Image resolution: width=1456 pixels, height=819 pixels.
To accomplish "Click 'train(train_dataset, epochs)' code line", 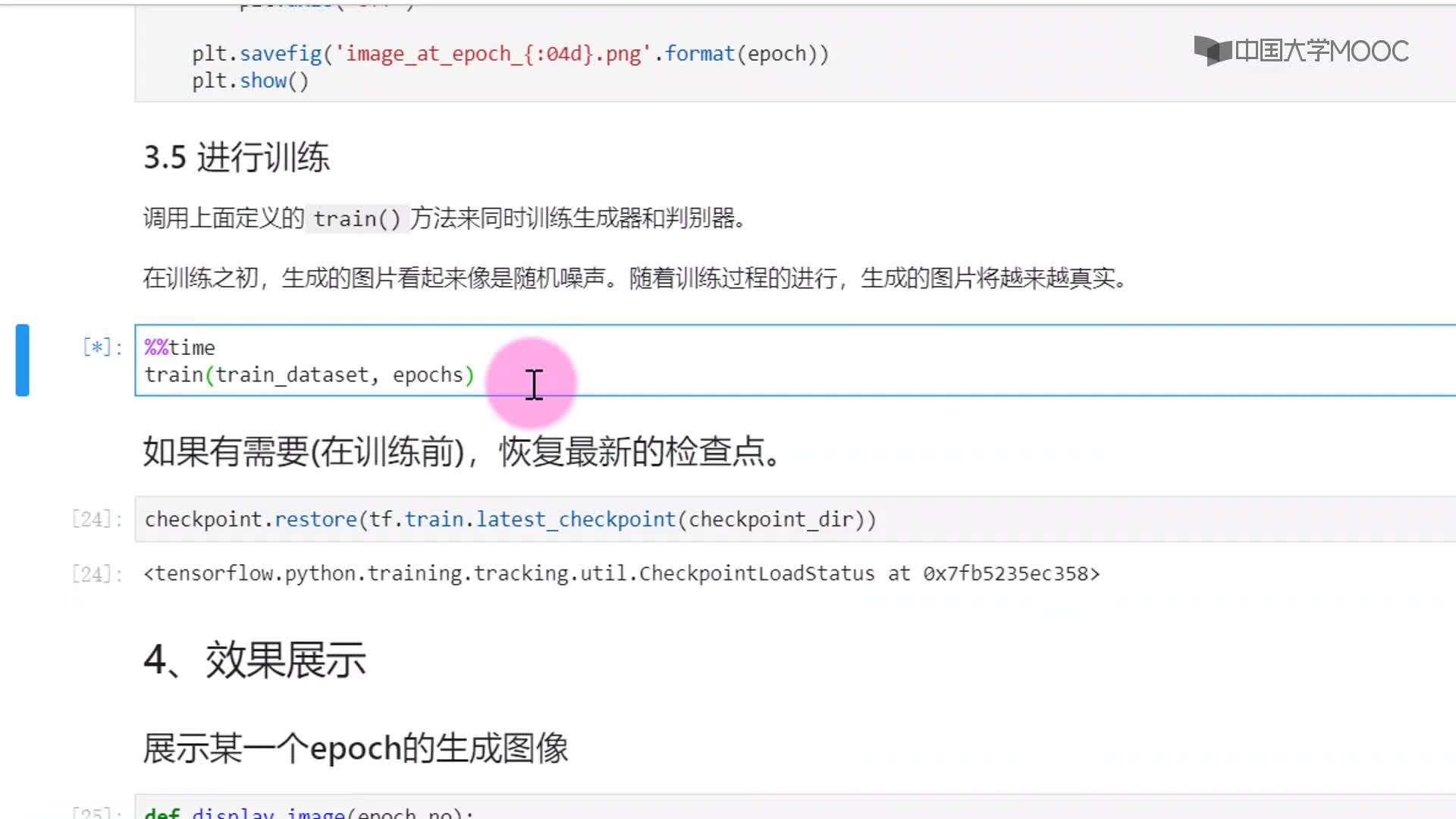I will 309,375.
